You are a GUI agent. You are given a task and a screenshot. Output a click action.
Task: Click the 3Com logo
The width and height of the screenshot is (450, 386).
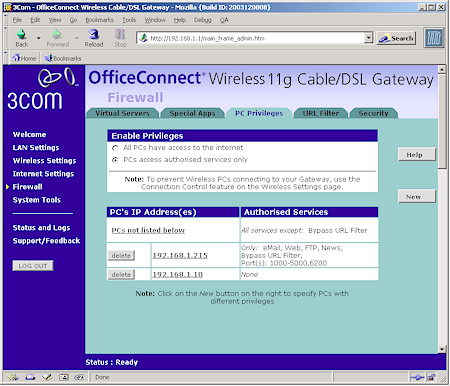coord(43,89)
